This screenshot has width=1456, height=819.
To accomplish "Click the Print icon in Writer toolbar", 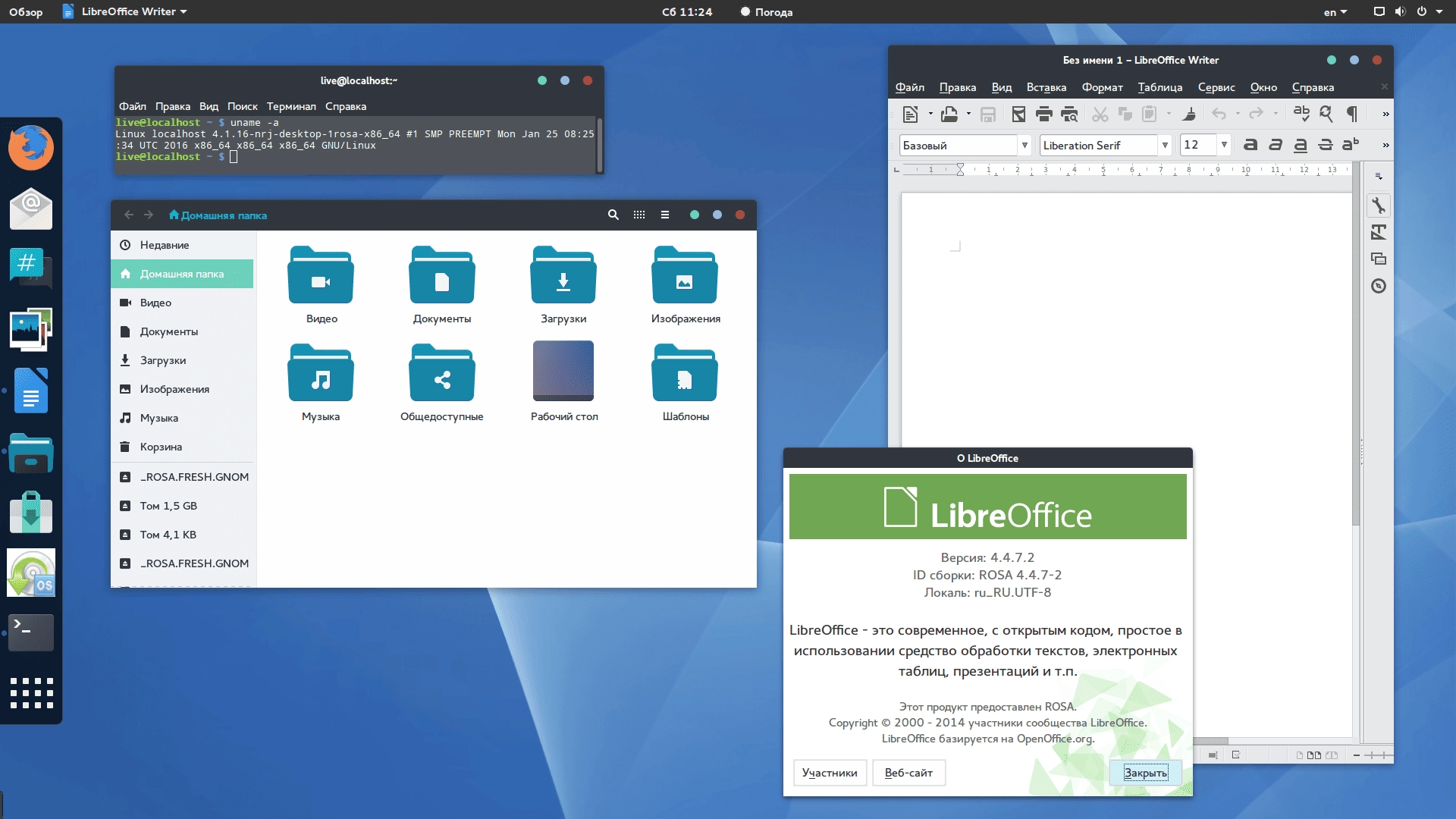I will (x=1043, y=115).
